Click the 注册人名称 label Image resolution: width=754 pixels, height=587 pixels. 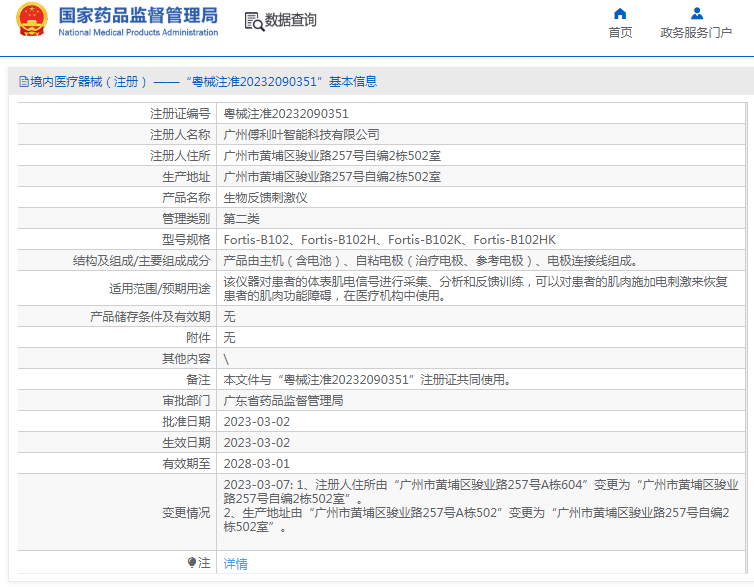pos(180,135)
